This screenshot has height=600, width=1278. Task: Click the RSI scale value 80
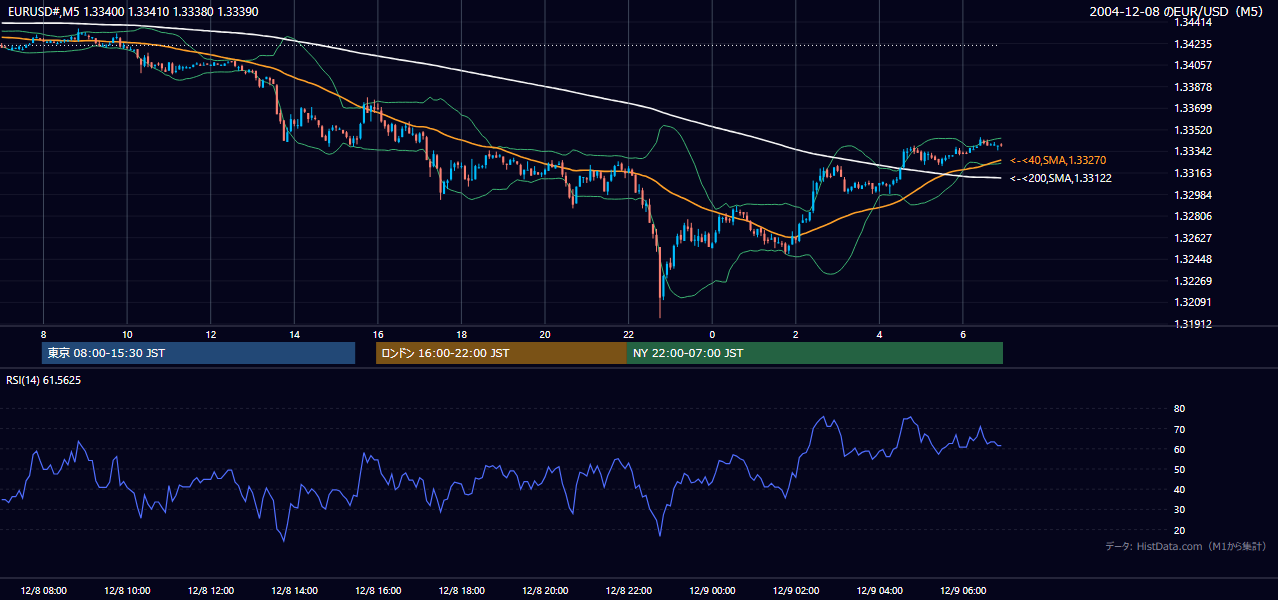coord(1179,409)
